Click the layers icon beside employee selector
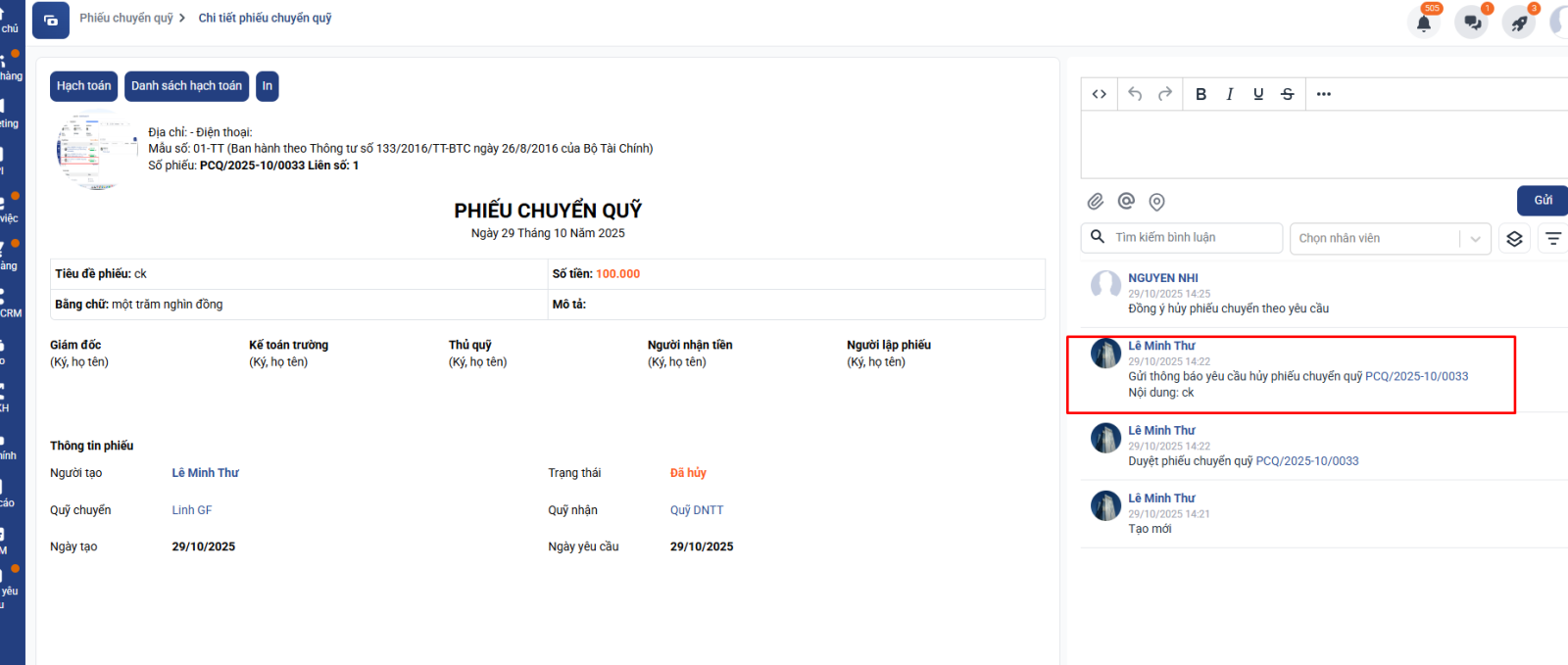This screenshot has height=665, width=1568. tap(1514, 239)
